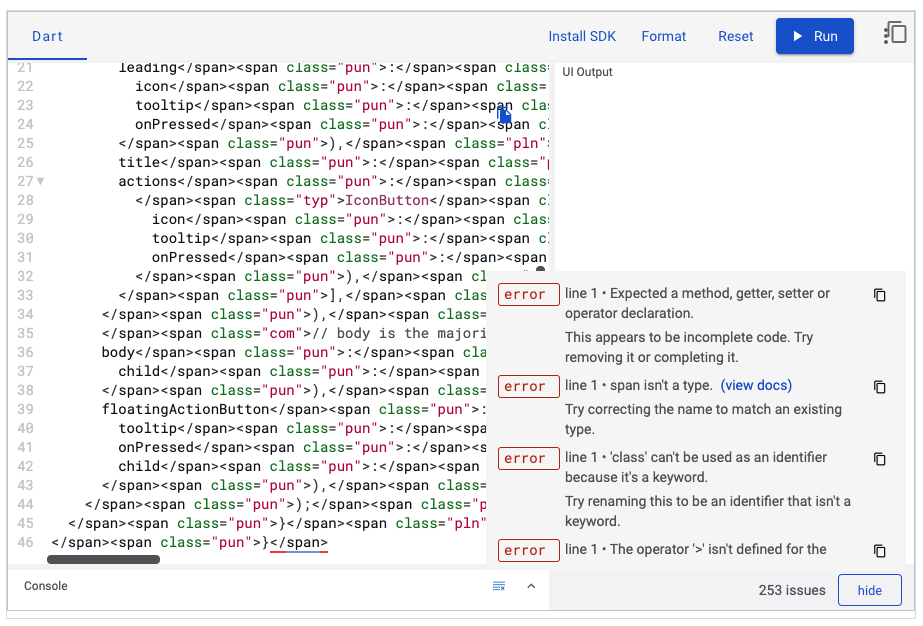This screenshot has width=923, height=626.
Task: Clear the console output icon
Action: pyautogui.click(x=499, y=586)
